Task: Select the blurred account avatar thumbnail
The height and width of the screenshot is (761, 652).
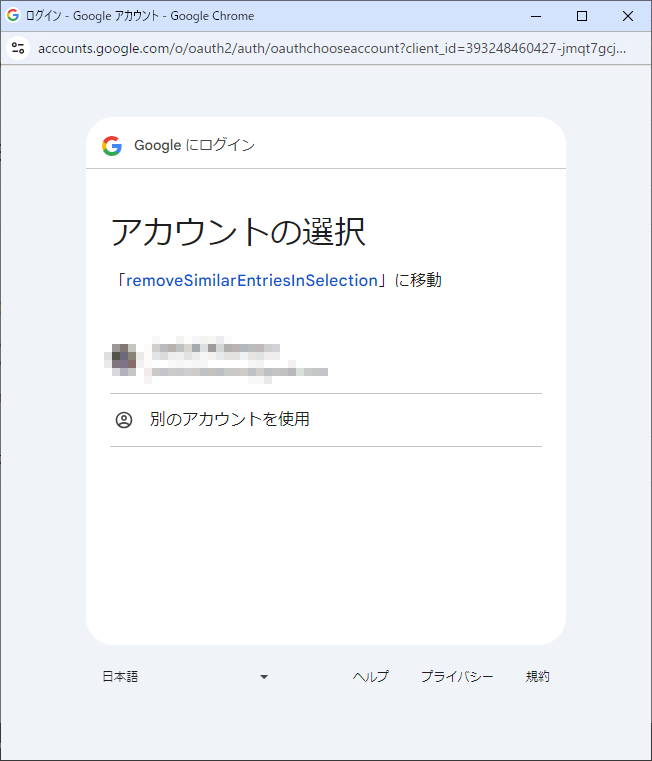Action: pyautogui.click(x=123, y=360)
